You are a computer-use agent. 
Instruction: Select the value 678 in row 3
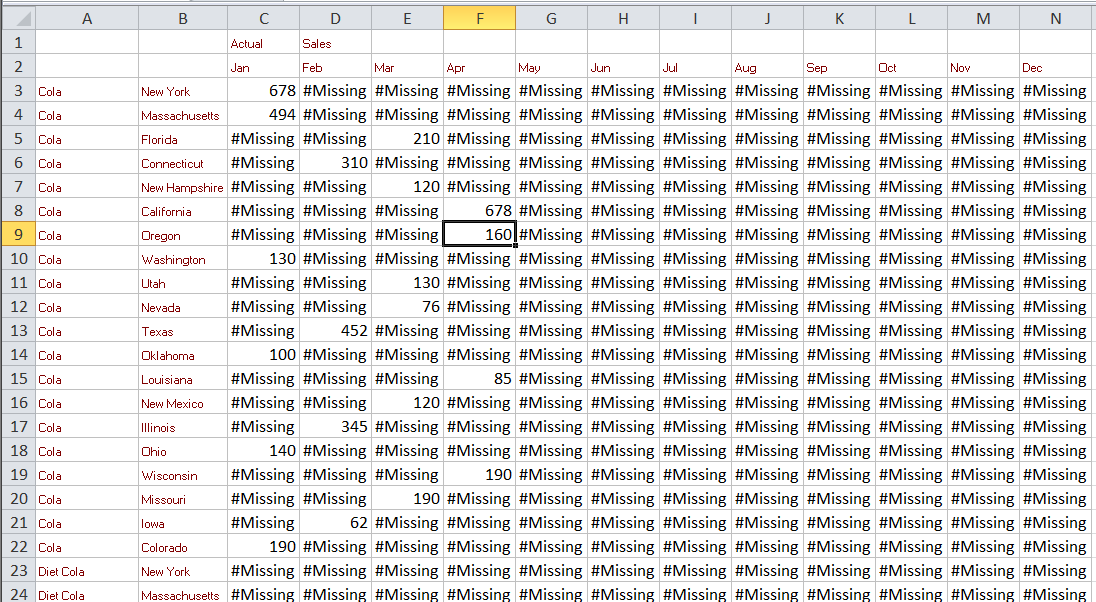[264, 91]
